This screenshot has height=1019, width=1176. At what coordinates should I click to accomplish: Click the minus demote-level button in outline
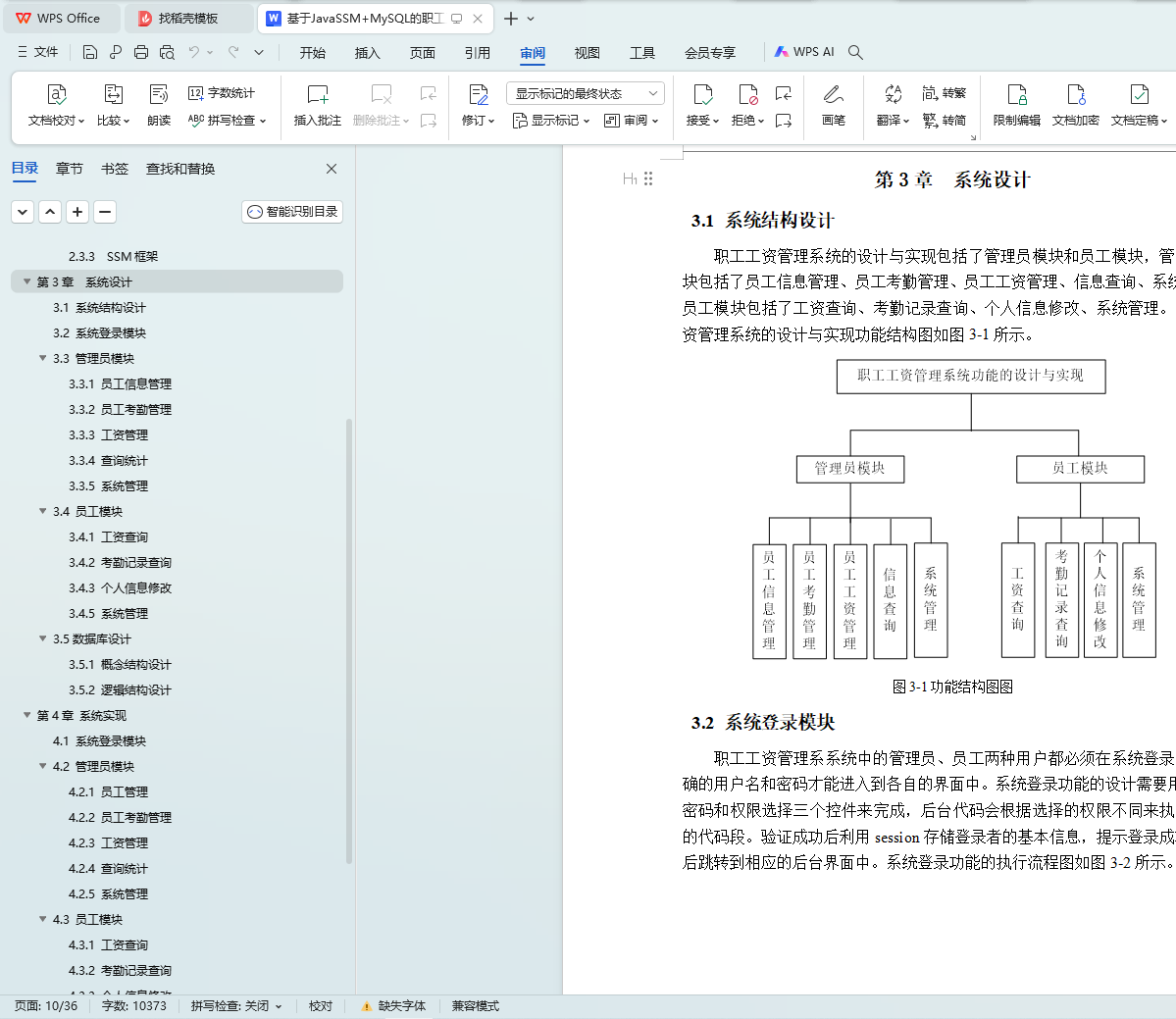tap(105, 212)
